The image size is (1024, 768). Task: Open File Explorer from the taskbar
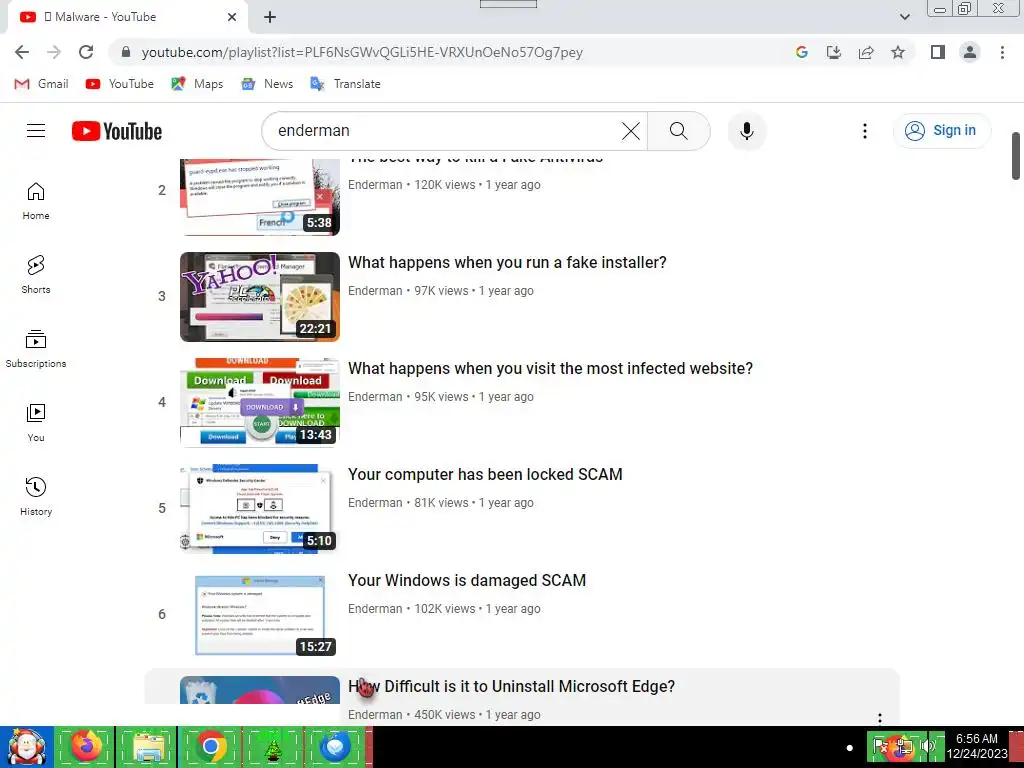[x=148, y=746]
